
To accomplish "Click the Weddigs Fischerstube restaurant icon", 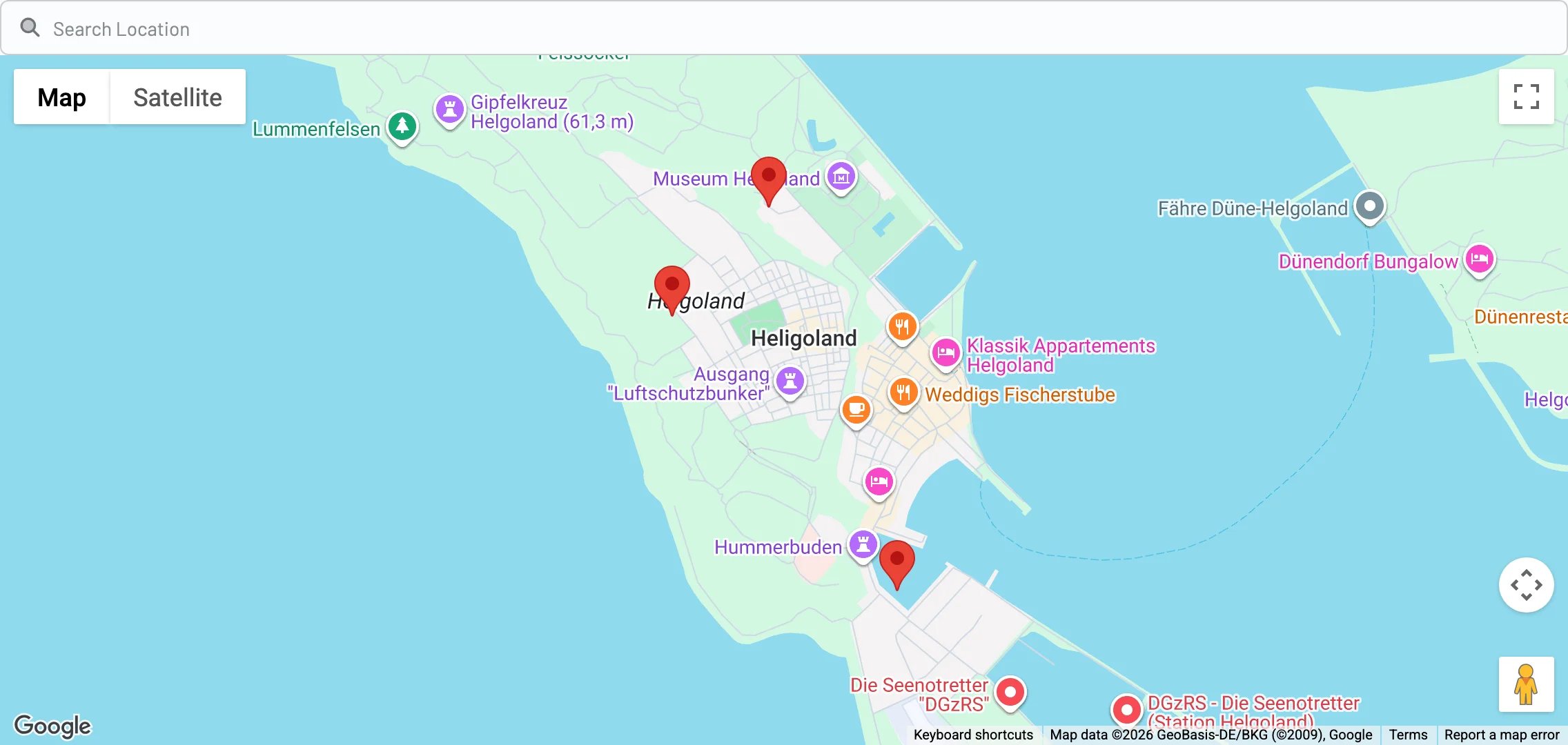I will (x=903, y=394).
